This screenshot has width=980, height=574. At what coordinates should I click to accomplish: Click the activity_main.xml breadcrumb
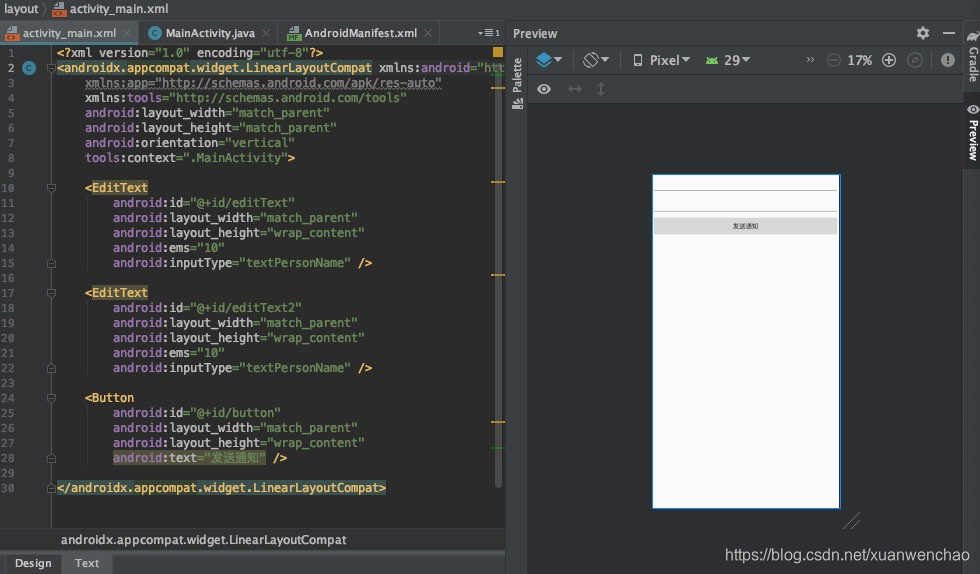click(x=111, y=9)
